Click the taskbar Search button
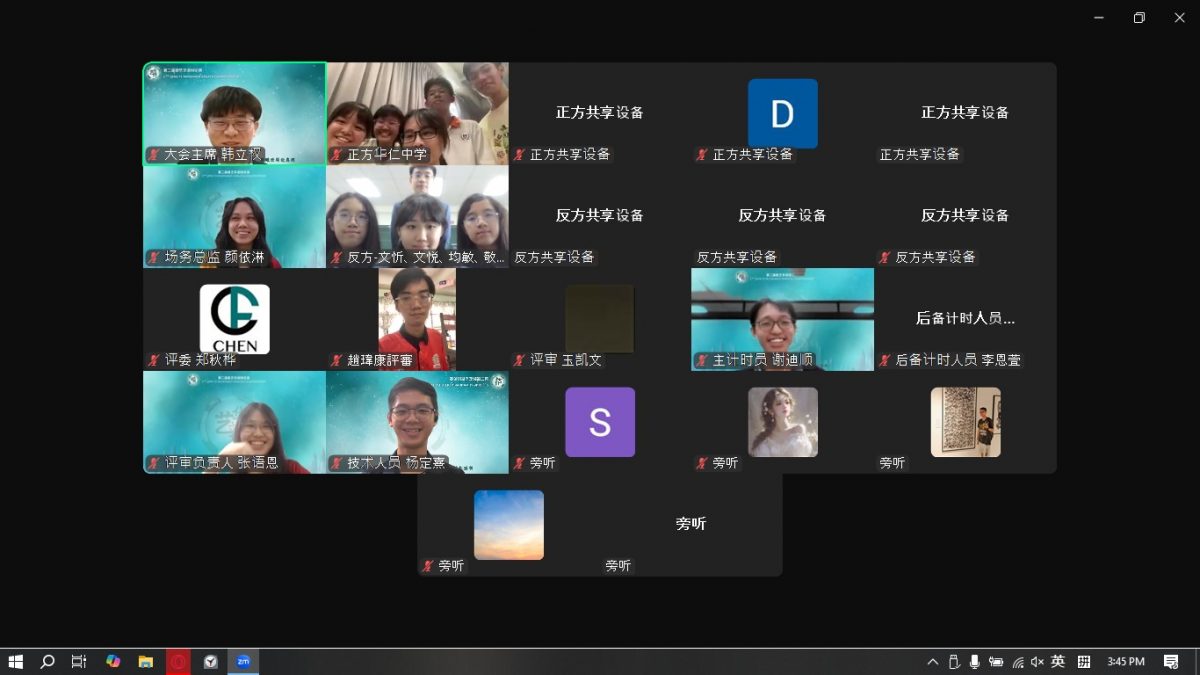This screenshot has width=1200, height=675. pyautogui.click(x=47, y=661)
